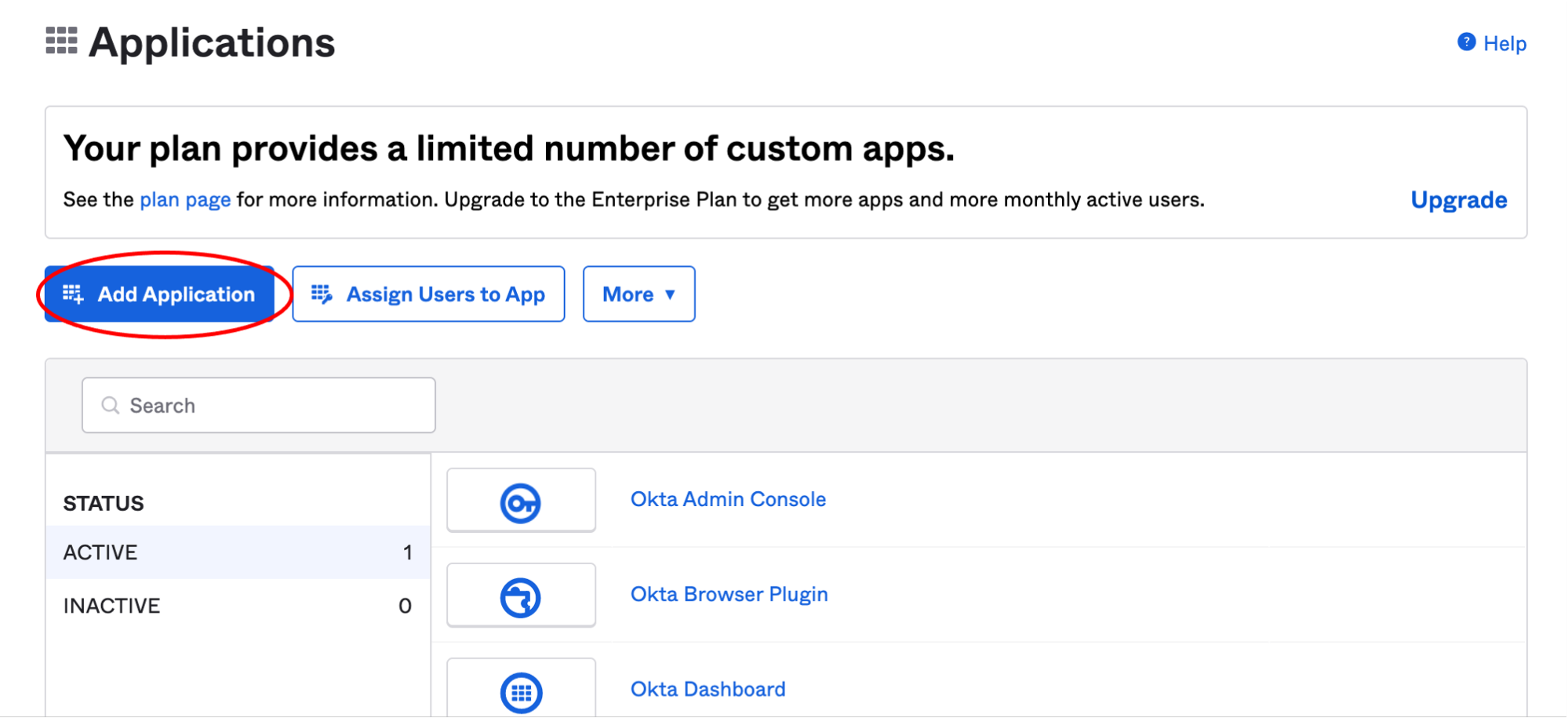Viewport: 1568px width, 718px height.
Task: Click the Assign Users to App button
Action: pyautogui.click(x=428, y=294)
